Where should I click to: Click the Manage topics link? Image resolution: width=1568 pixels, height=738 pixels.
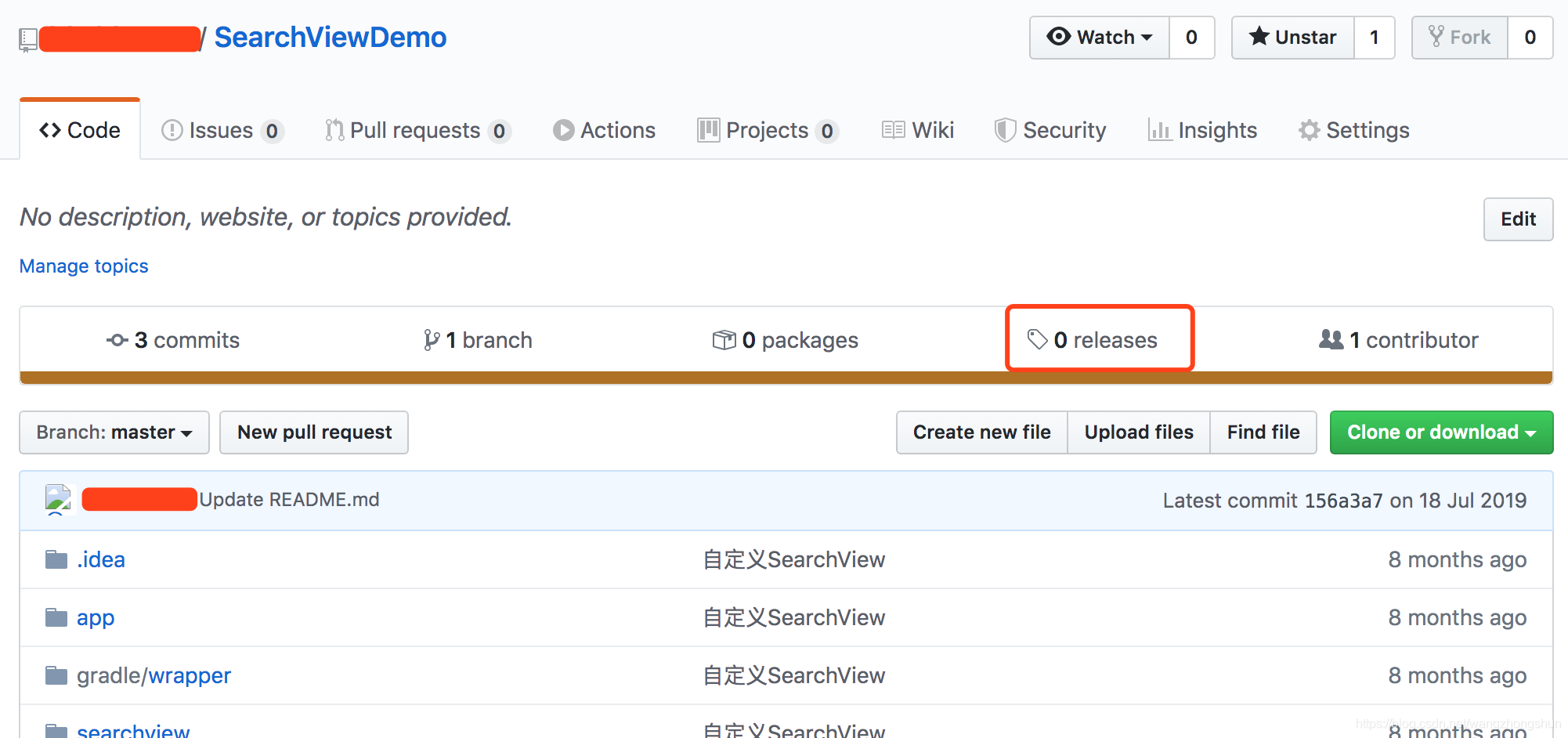pyautogui.click(x=84, y=266)
